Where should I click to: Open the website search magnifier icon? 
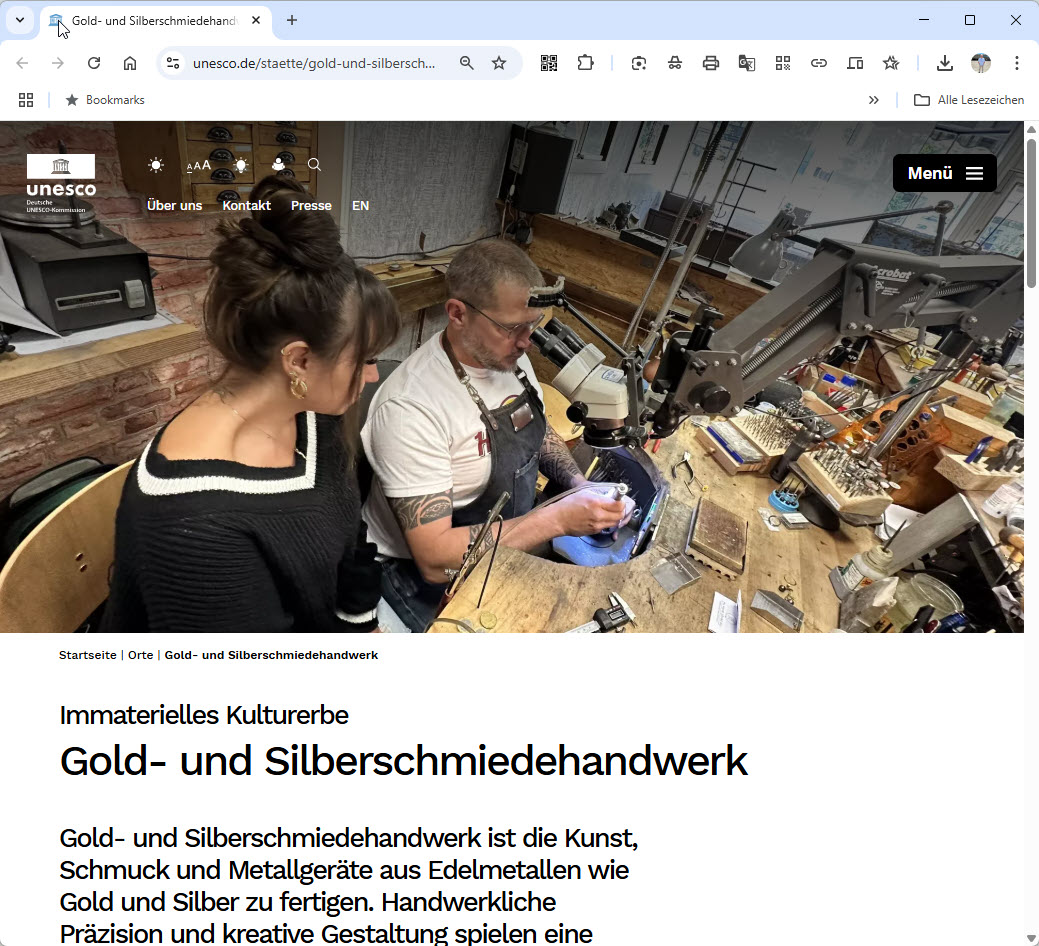[314, 164]
